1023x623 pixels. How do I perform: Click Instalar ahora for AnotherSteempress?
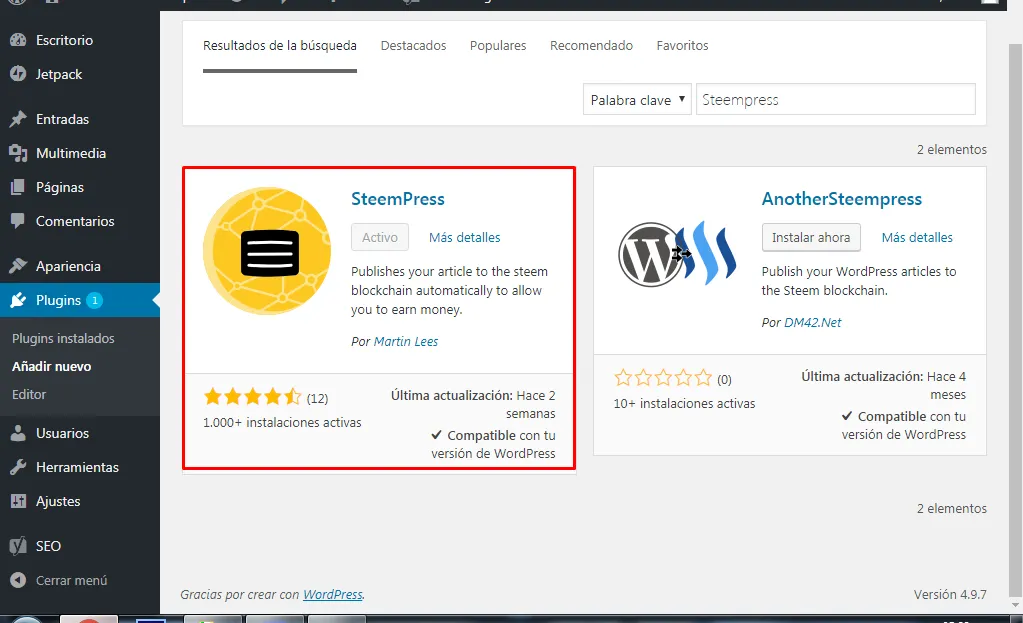point(811,237)
